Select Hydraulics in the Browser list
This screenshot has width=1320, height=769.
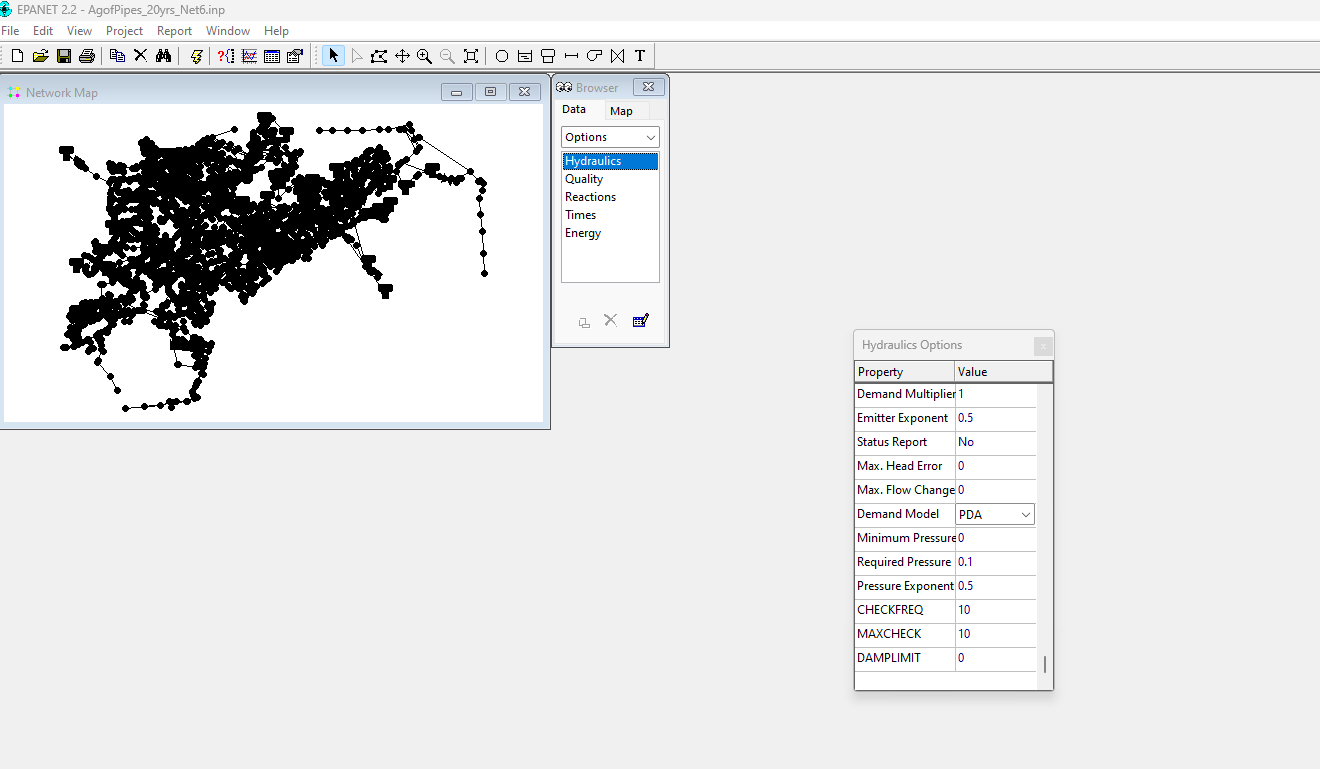(610, 161)
